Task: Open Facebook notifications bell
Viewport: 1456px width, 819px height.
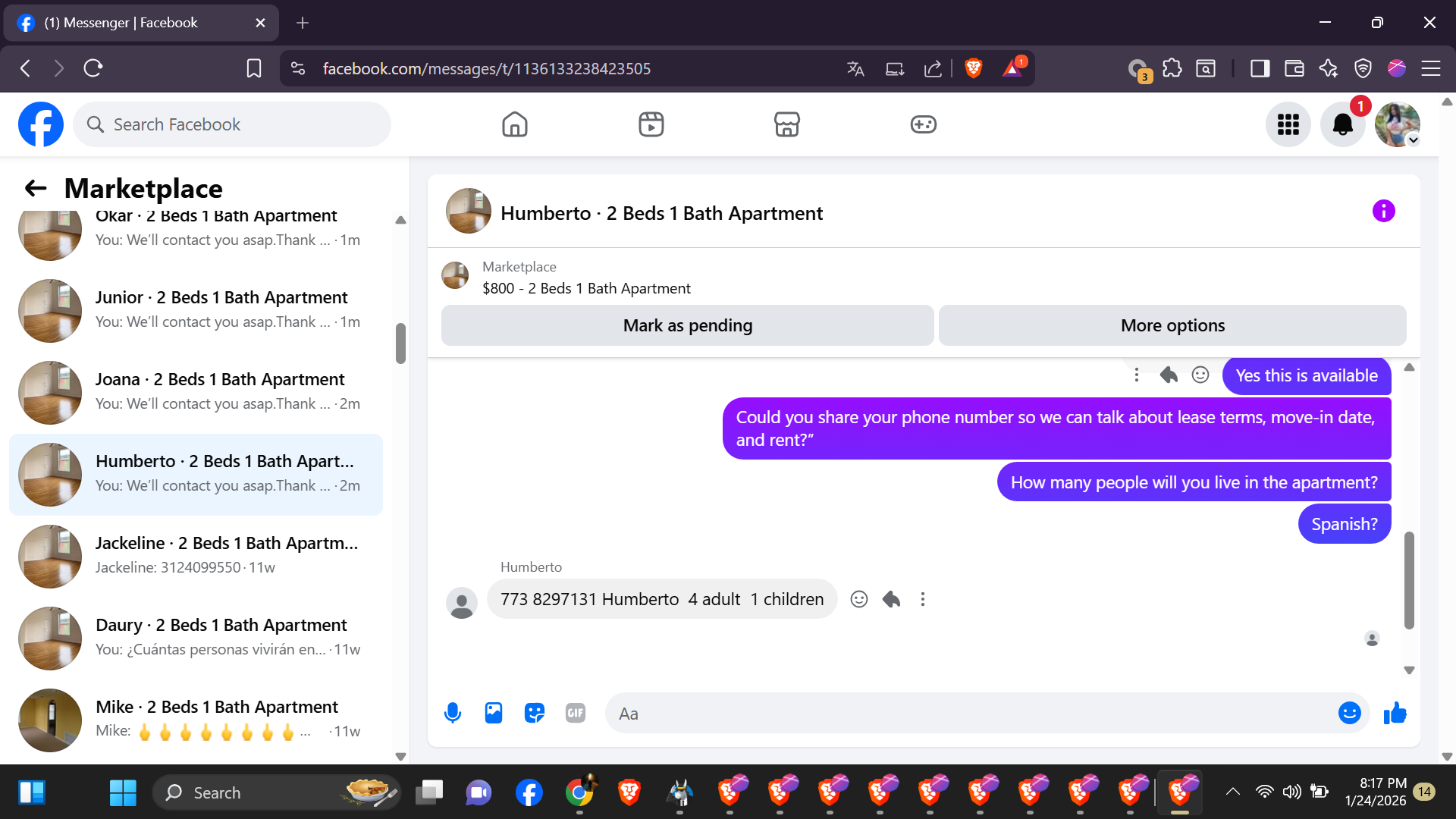Action: tap(1342, 124)
